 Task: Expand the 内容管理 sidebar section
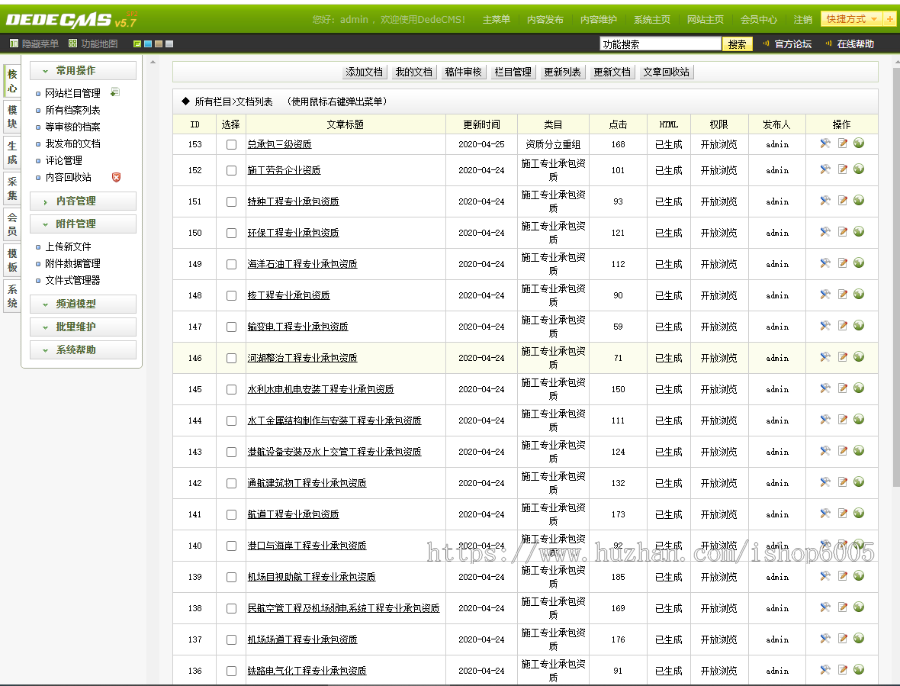tap(83, 201)
